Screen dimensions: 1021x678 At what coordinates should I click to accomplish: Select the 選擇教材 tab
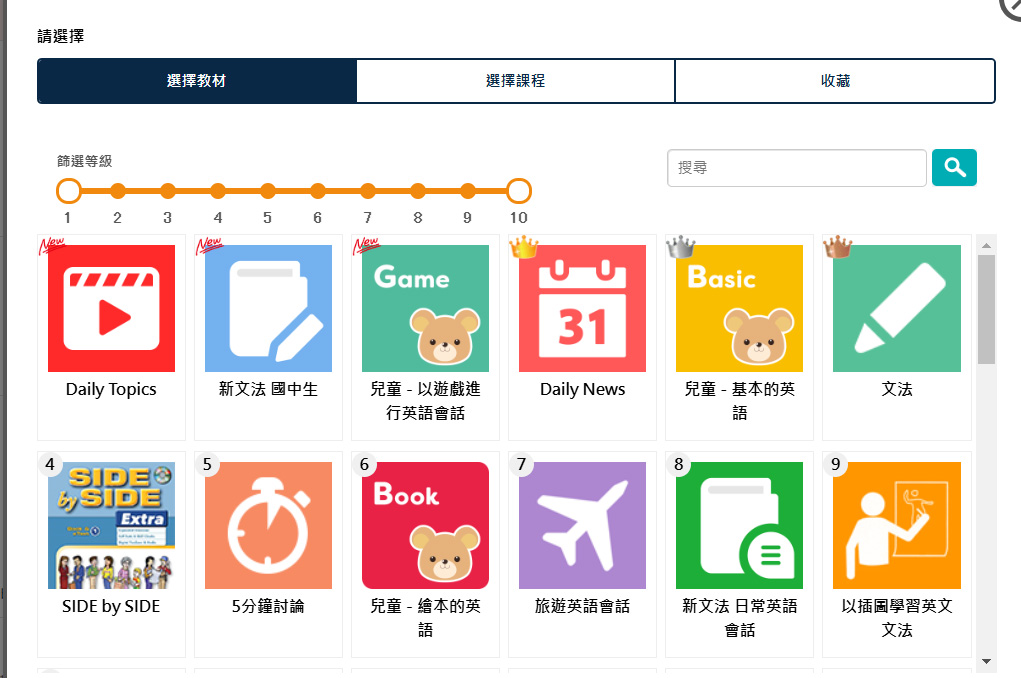click(197, 81)
